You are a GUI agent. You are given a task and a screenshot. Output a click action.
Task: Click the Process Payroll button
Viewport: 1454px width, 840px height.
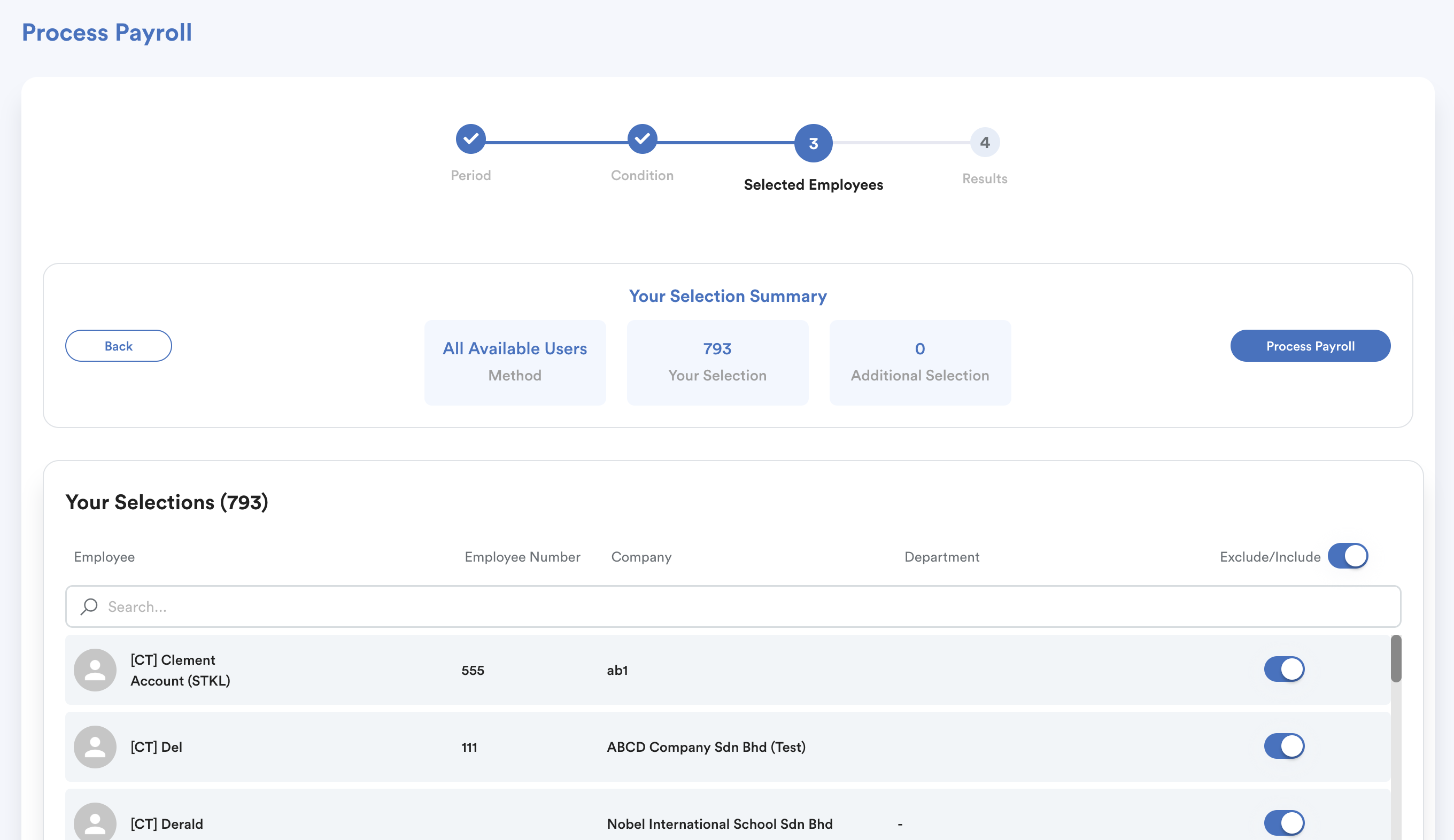pyautogui.click(x=1310, y=346)
